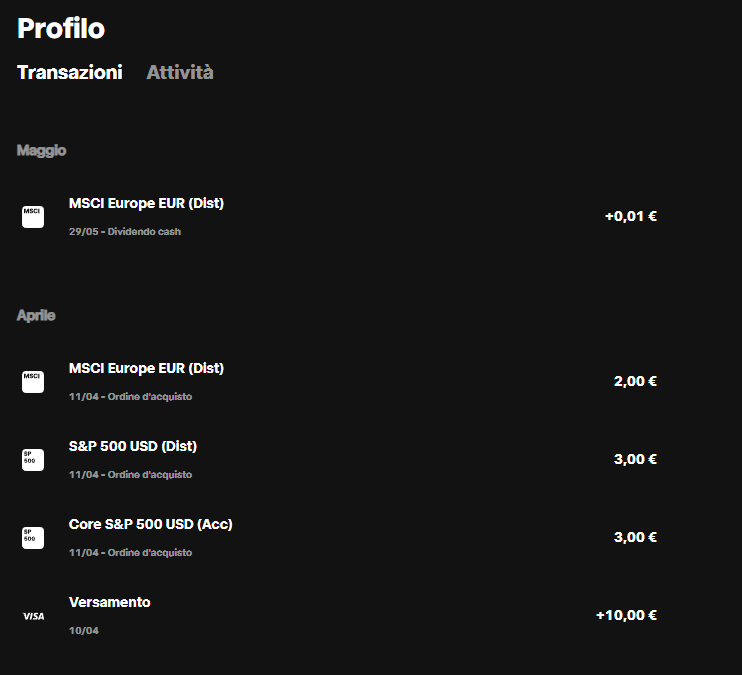Click the S&P 500 USD (Dist) icon
Screen dimensions: 742x675
tap(33, 460)
